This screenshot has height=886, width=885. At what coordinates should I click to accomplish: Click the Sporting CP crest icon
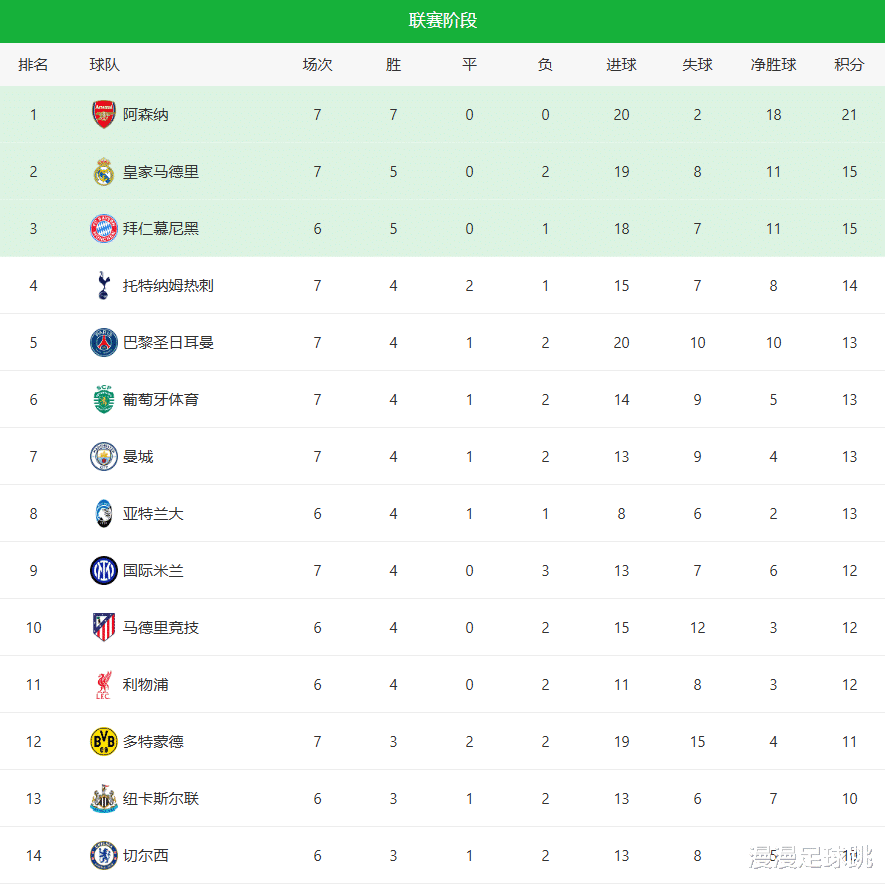[103, 399]
